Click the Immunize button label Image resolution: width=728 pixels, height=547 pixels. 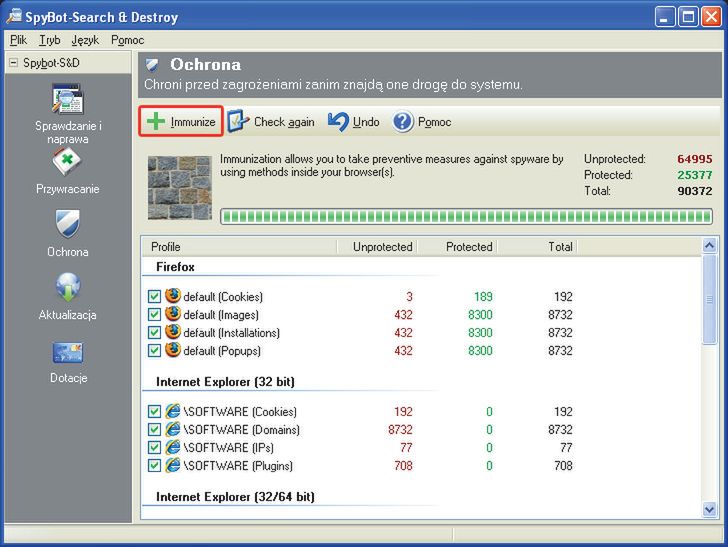pos(193,122)
